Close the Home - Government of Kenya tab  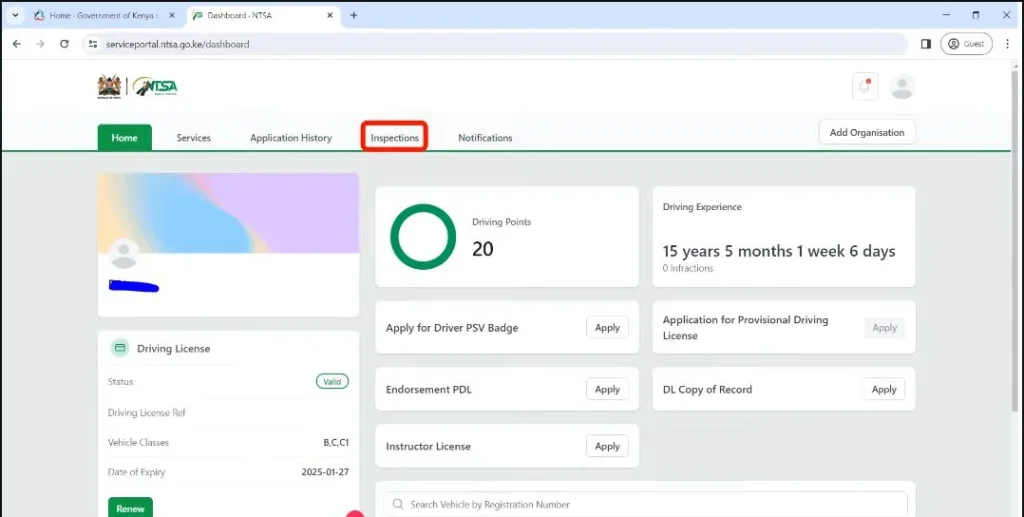(x=172, y=15)
